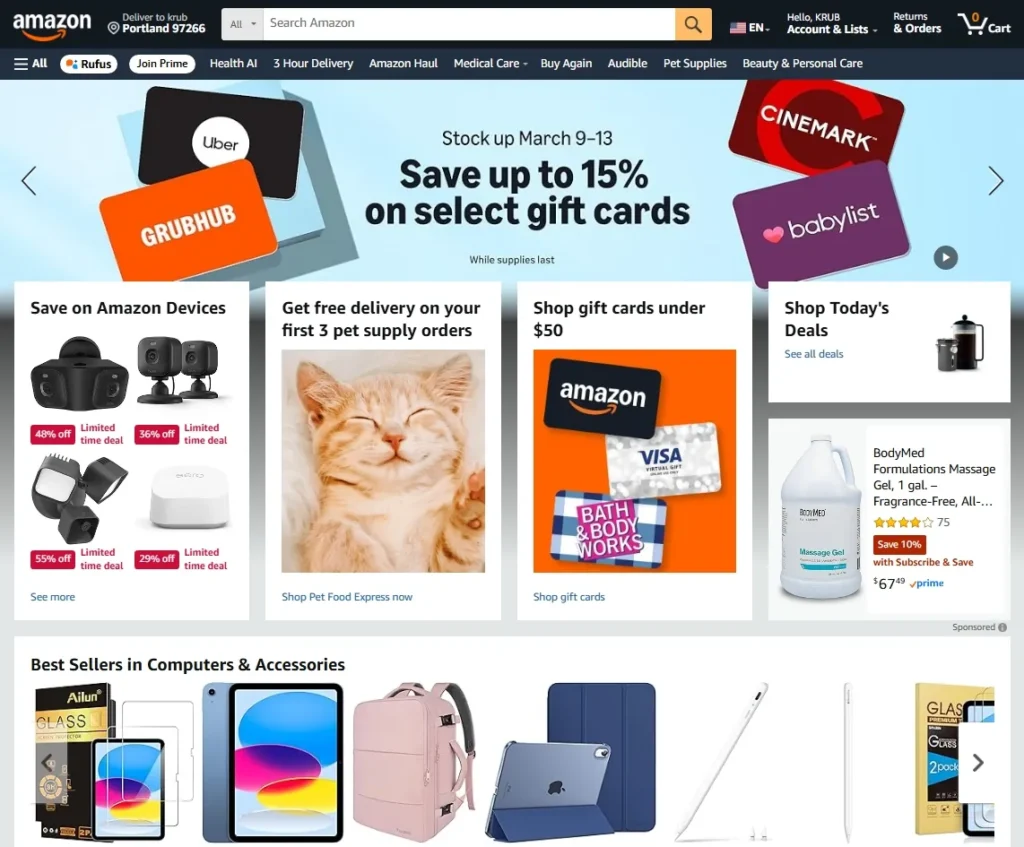Go to the Amazon Haul tab
Viewport: 1024px width, 847px height.
403,63
